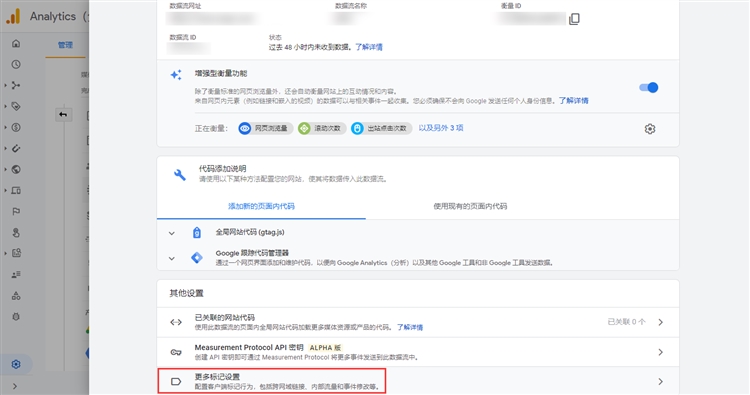Open the 更多标记设置 setting
Image resolution: width=750 pixels, height=395 pixels.
point(418,381)
